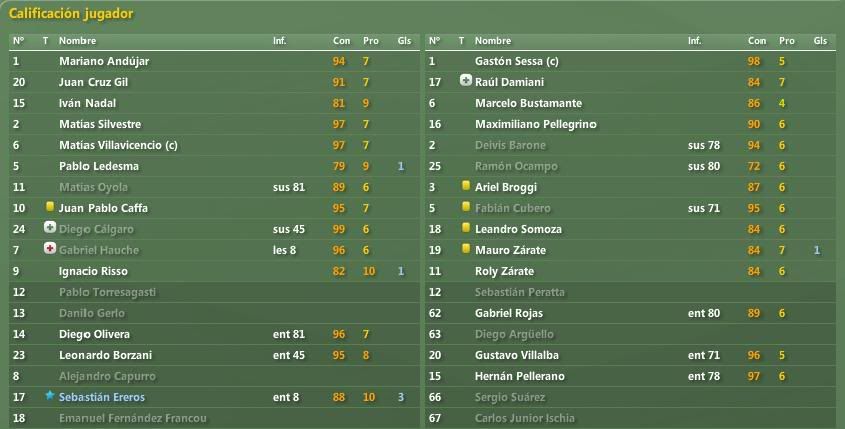845x429 pixels.
Task: Click Ariel Broggi's yellow card icon
Action: (466, 186)
